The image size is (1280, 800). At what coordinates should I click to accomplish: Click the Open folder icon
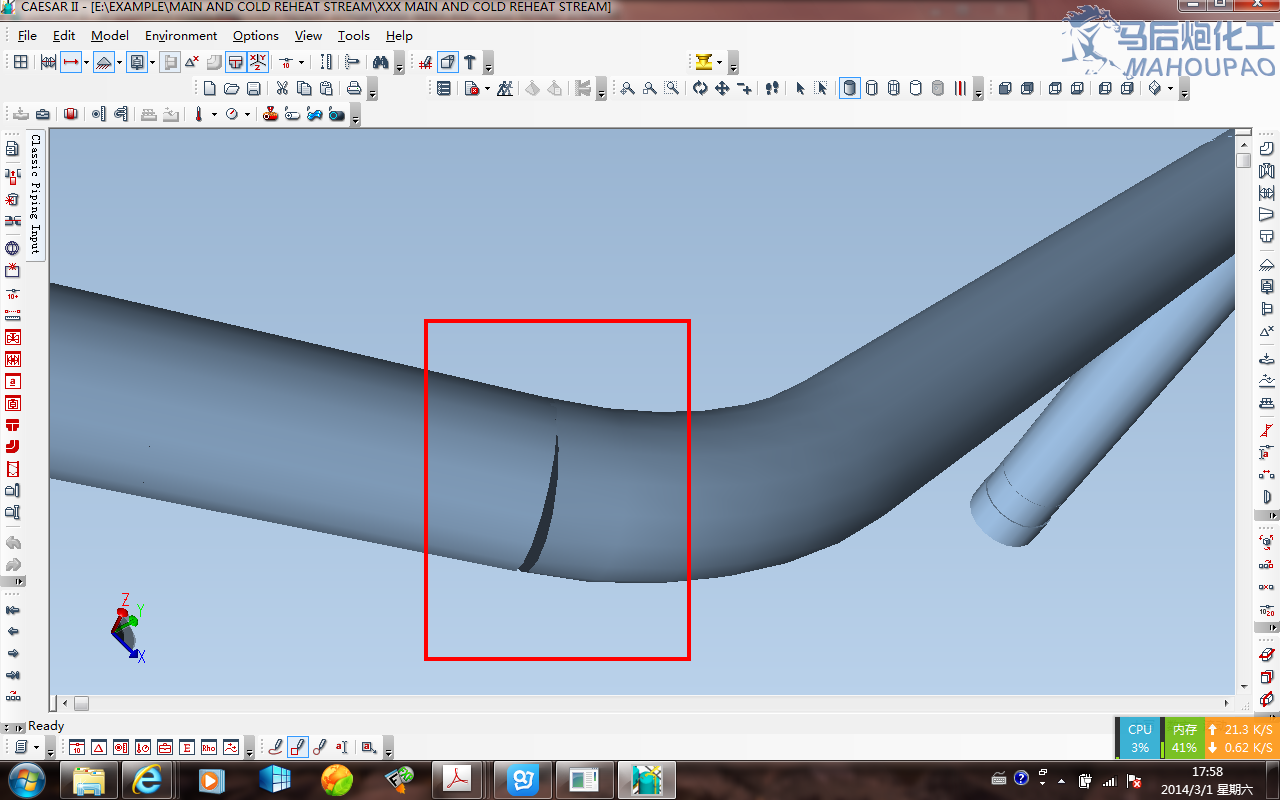tap(232, 88)
